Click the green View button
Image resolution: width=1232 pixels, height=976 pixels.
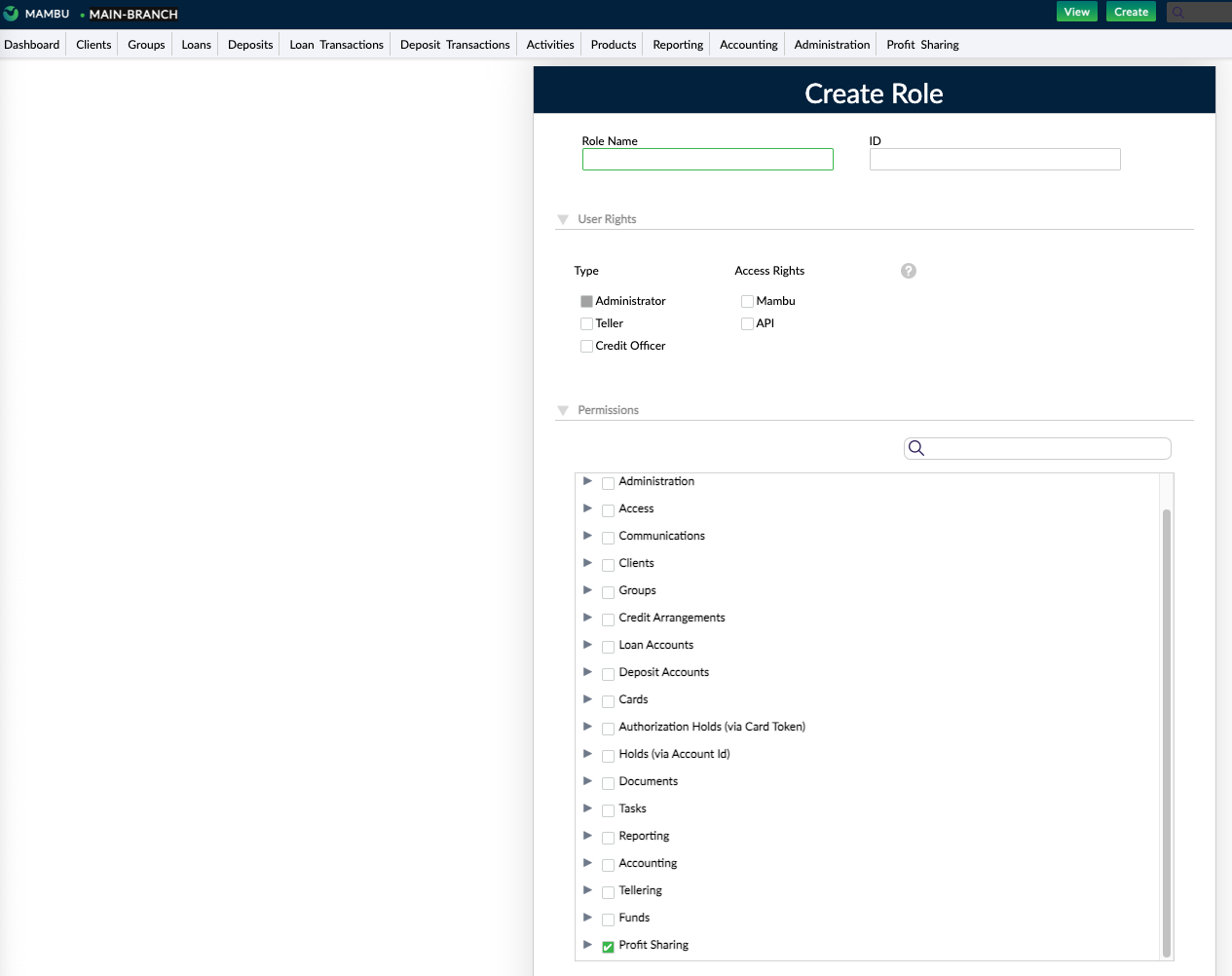[x=1076, y=11]
